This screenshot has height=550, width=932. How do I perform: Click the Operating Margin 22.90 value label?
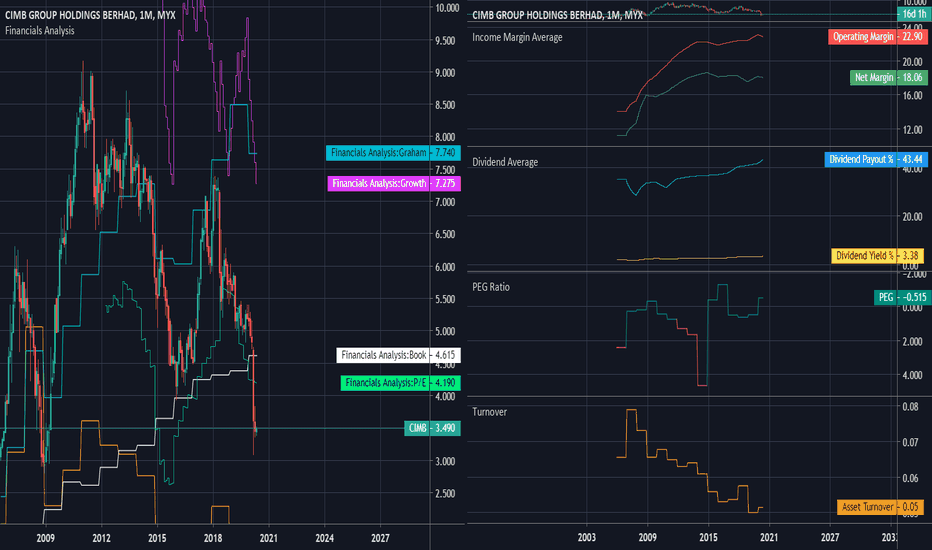(x=877, y=37)
